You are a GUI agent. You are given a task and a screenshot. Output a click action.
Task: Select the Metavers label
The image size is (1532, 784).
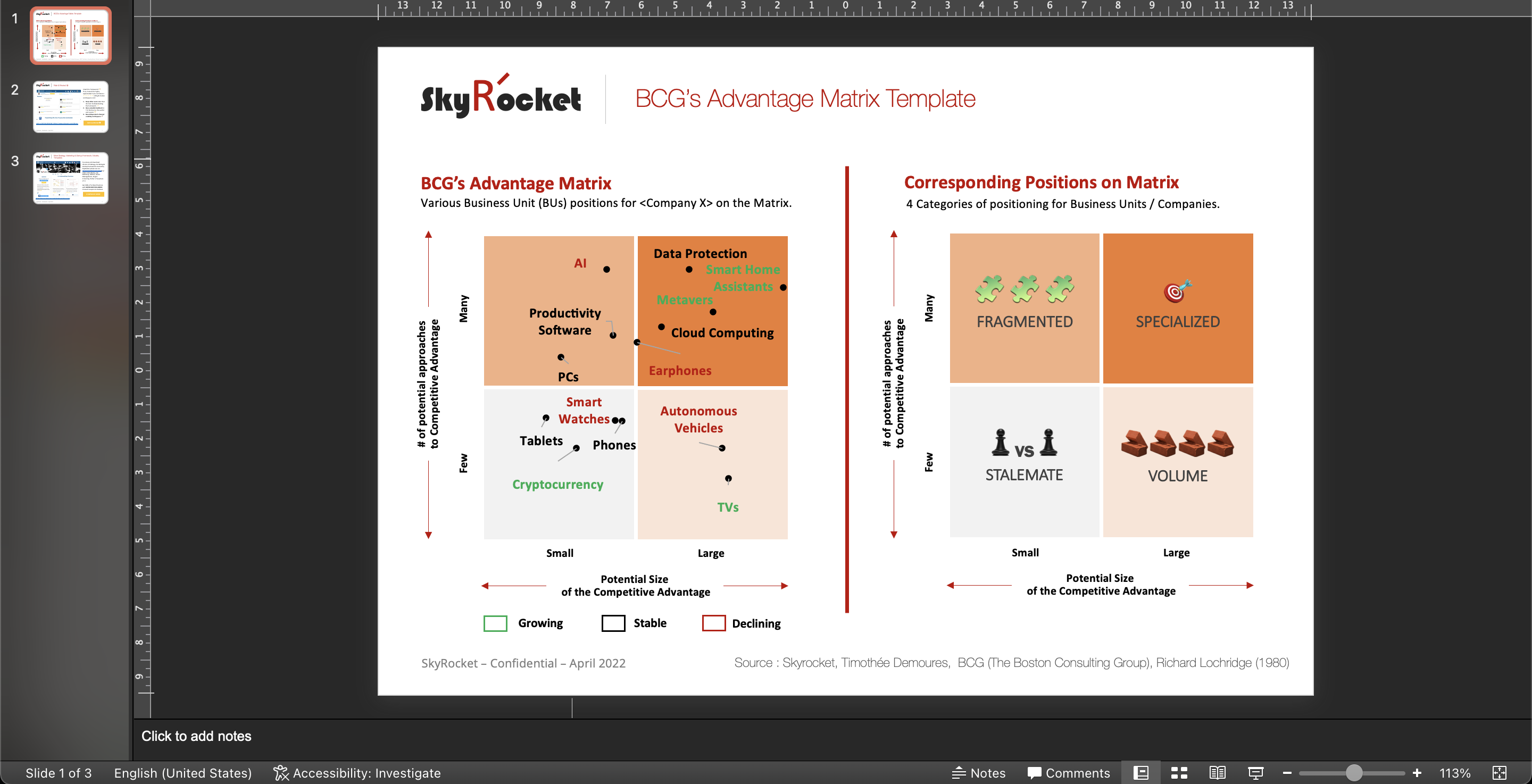click(x=684, y=300)
